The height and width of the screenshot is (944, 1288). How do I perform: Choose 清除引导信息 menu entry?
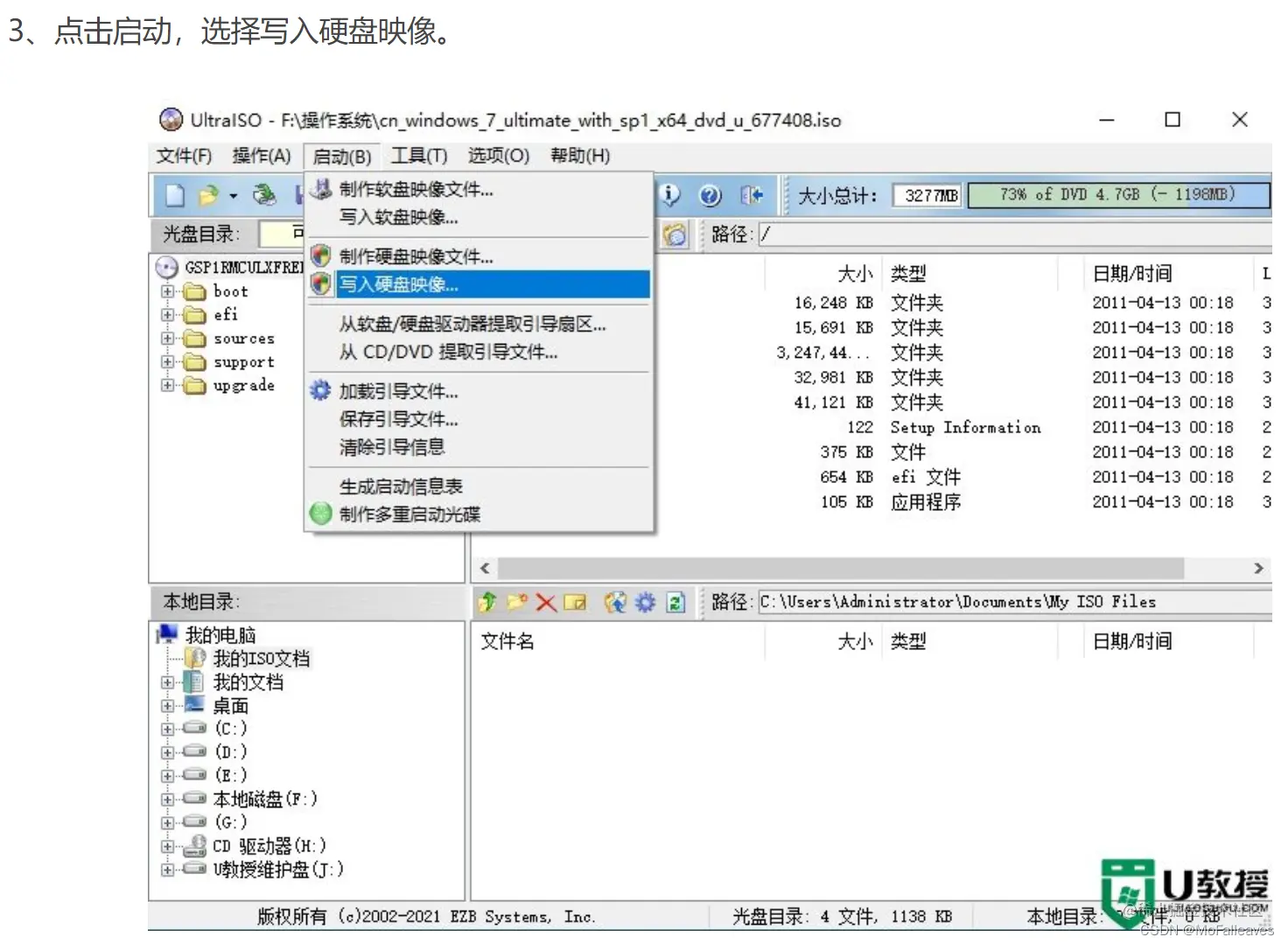tap(479, 447)
